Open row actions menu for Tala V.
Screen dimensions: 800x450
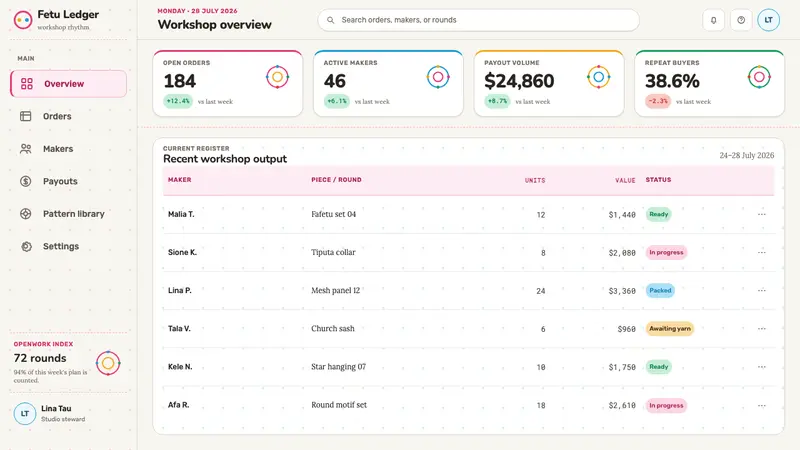762,329
